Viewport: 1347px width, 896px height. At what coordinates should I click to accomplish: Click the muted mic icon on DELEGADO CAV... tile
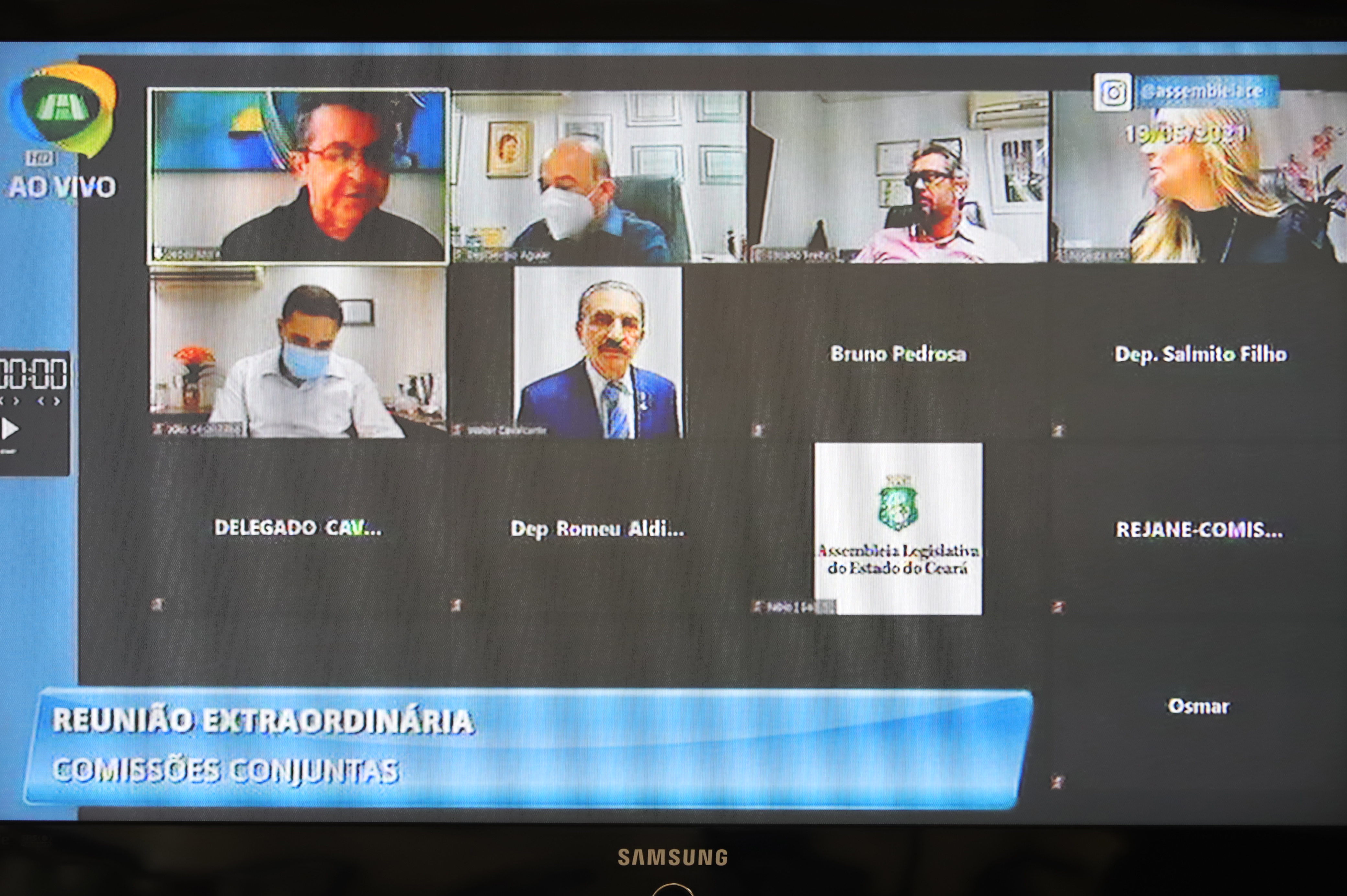tap(157, 604)
